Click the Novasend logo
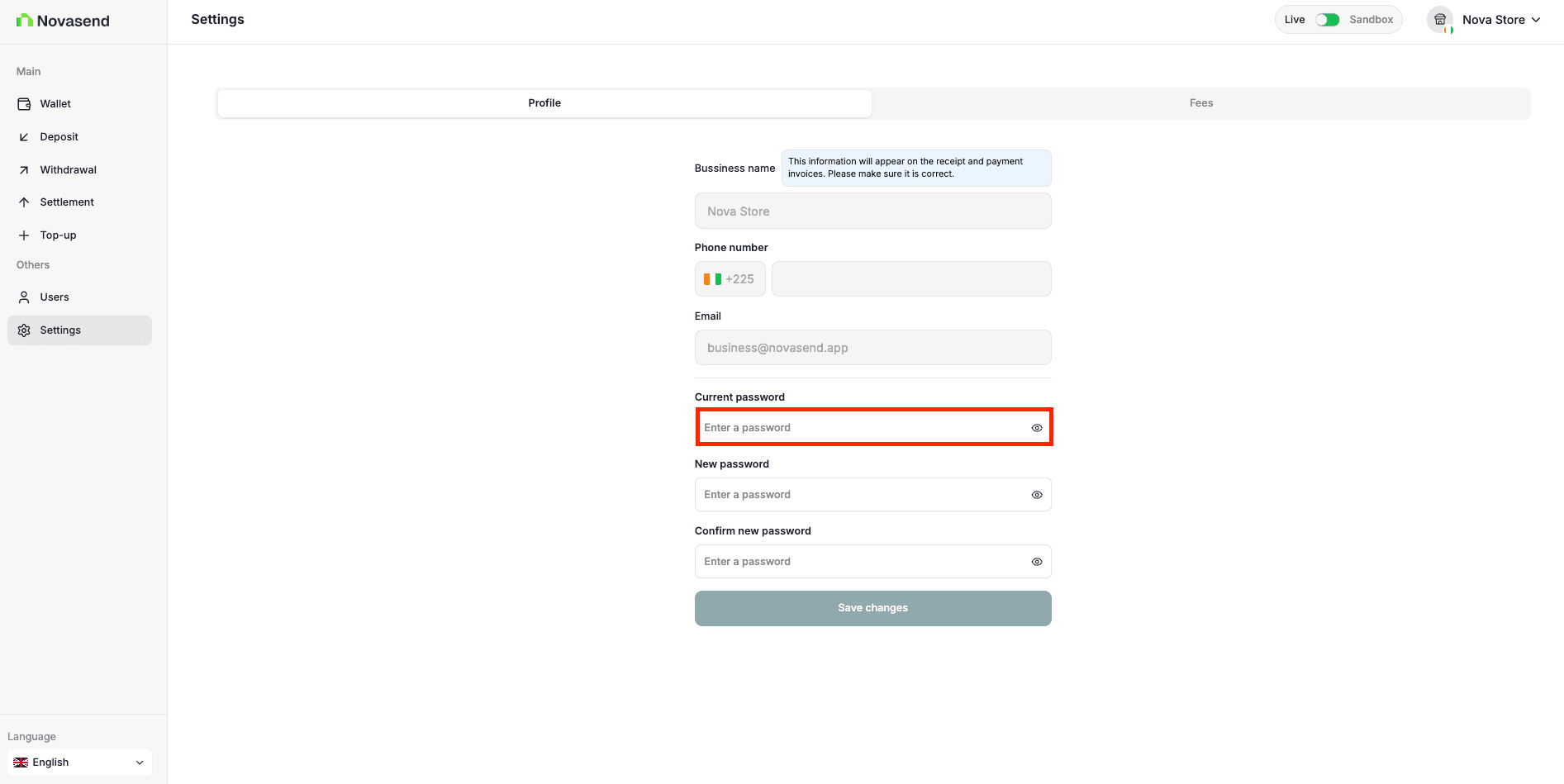The width and height of the screenshot is (1564, 784). pyautogui.click(x=62, y=20)
